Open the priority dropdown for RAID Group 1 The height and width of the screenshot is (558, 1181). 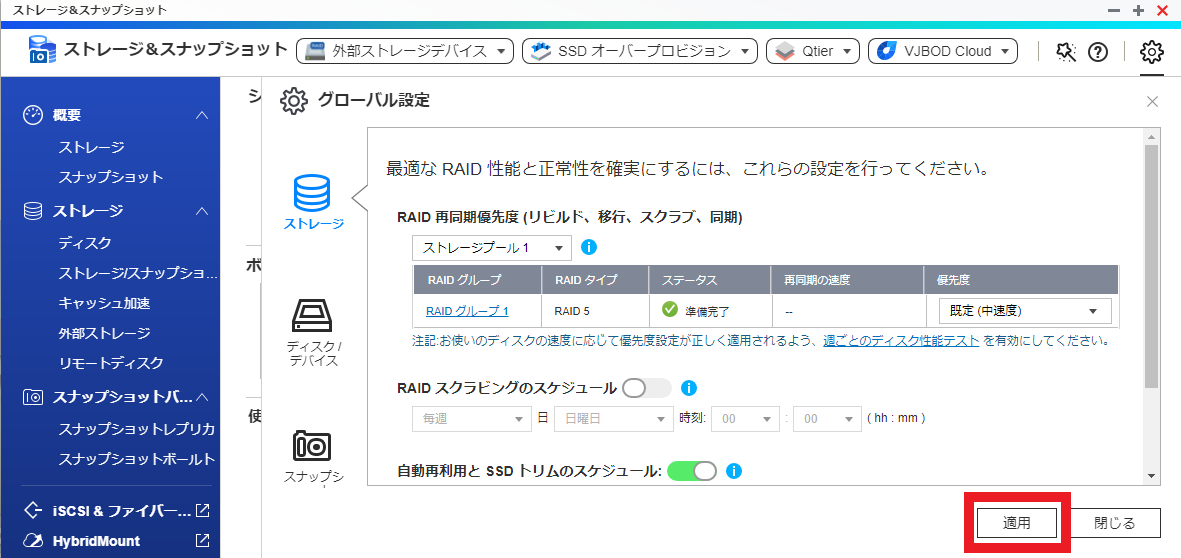pos(1024,311)
